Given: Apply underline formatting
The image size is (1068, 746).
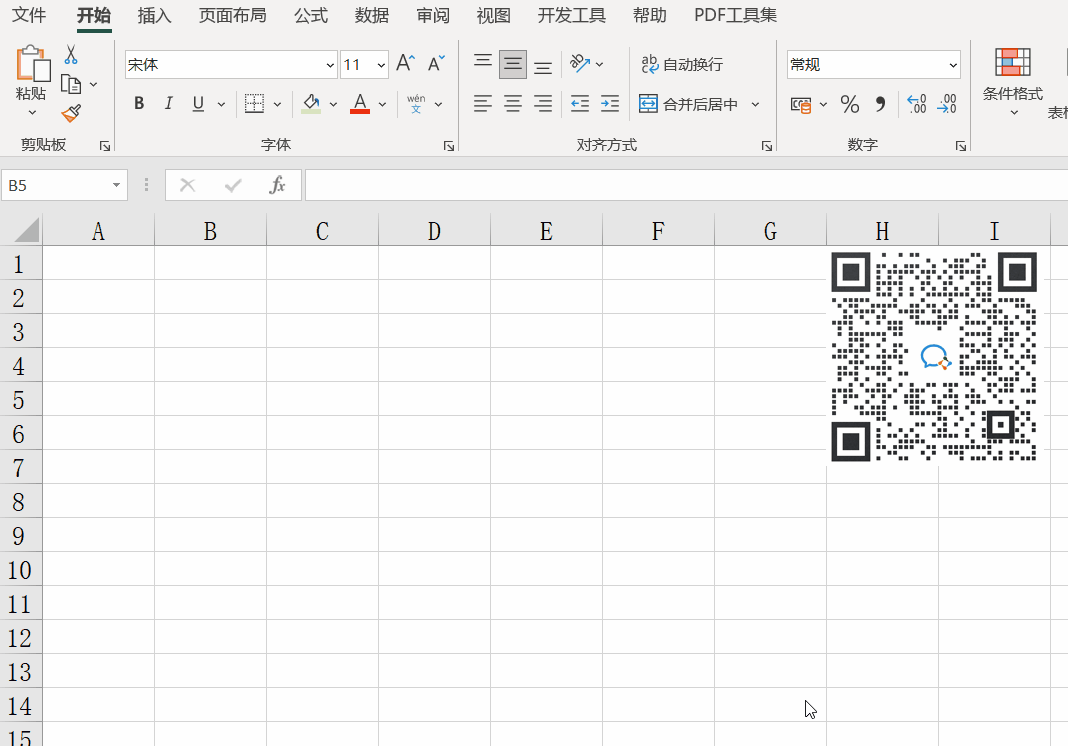Looking at the screenshot, I should 198,104.
